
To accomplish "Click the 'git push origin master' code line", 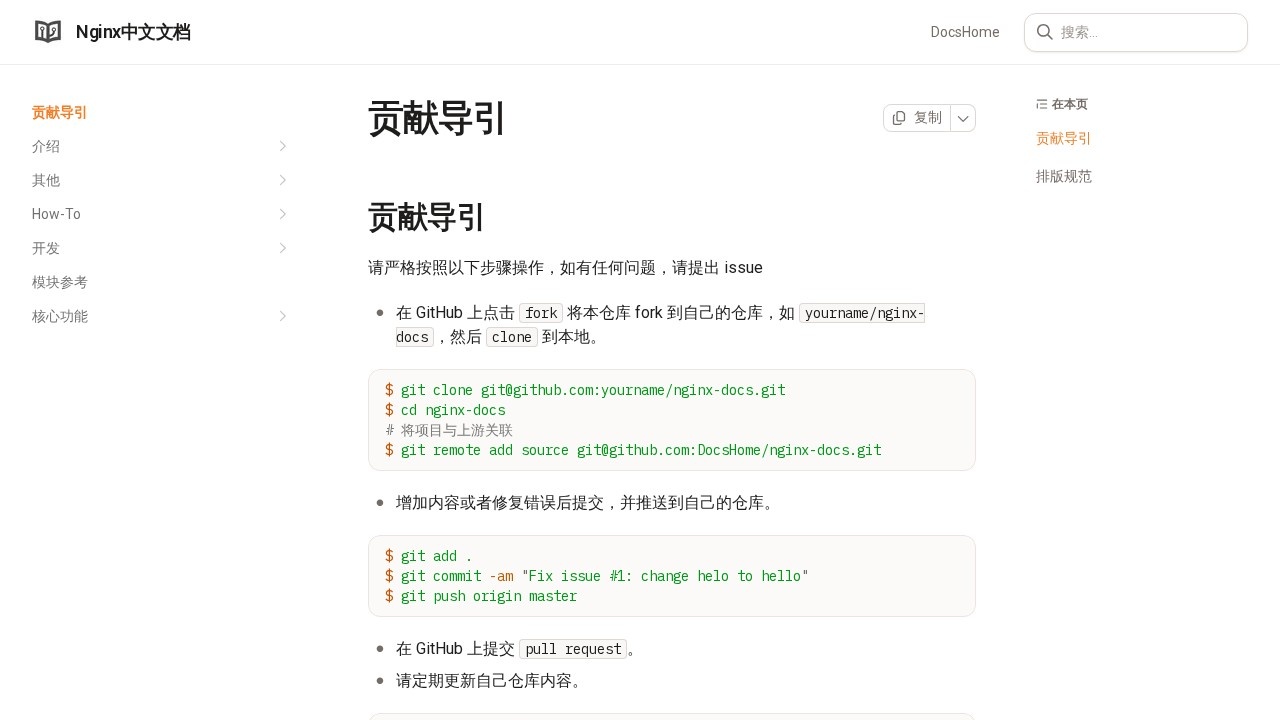I will tap(481, 596).
